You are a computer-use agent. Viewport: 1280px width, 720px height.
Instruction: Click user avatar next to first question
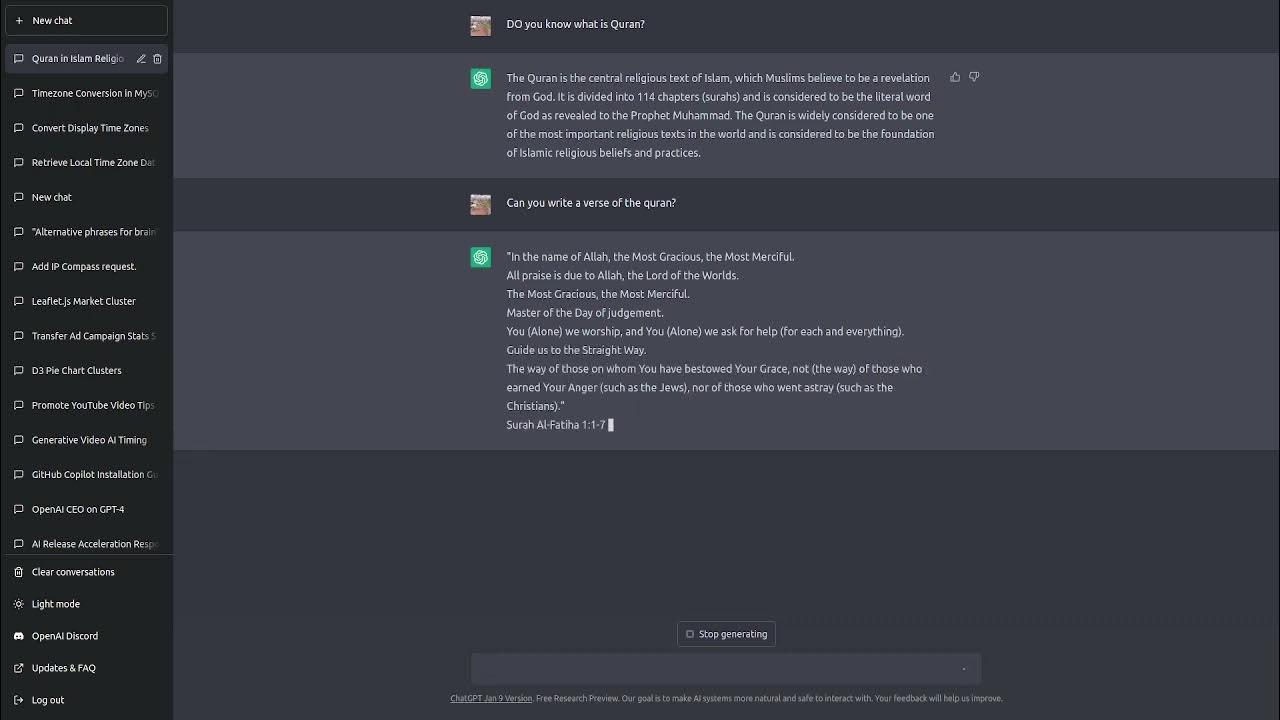tap(481, 25)
